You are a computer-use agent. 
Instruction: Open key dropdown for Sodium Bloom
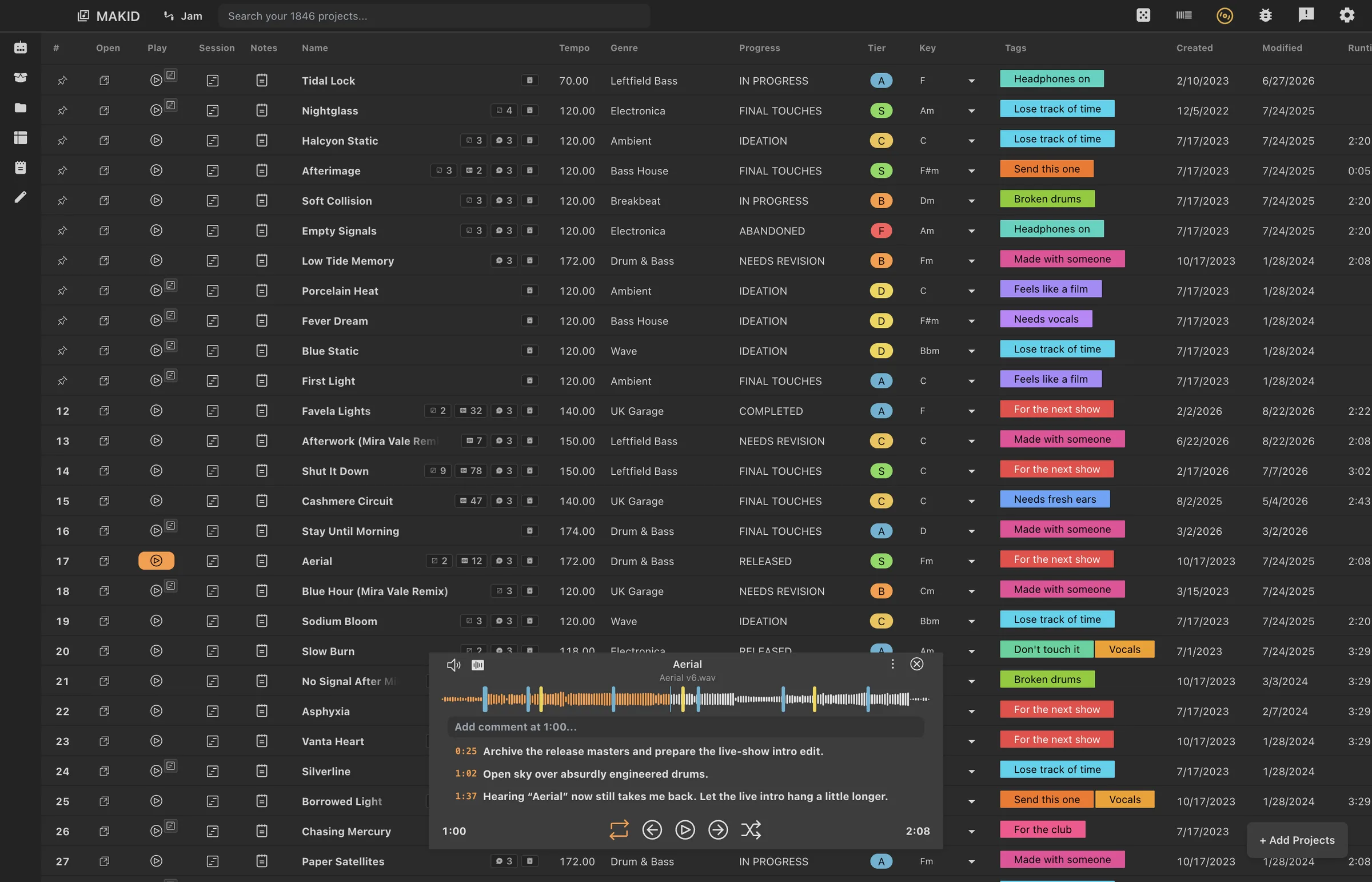[x=971, y=621]
